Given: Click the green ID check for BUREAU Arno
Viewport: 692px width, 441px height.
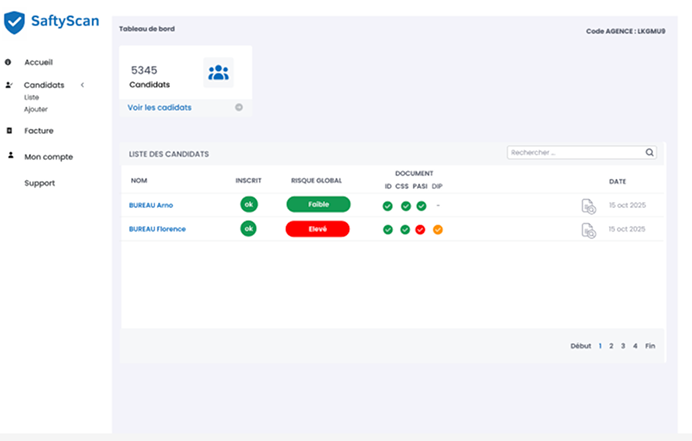Looking at the screenshot, I should click(x=388, y=206).
